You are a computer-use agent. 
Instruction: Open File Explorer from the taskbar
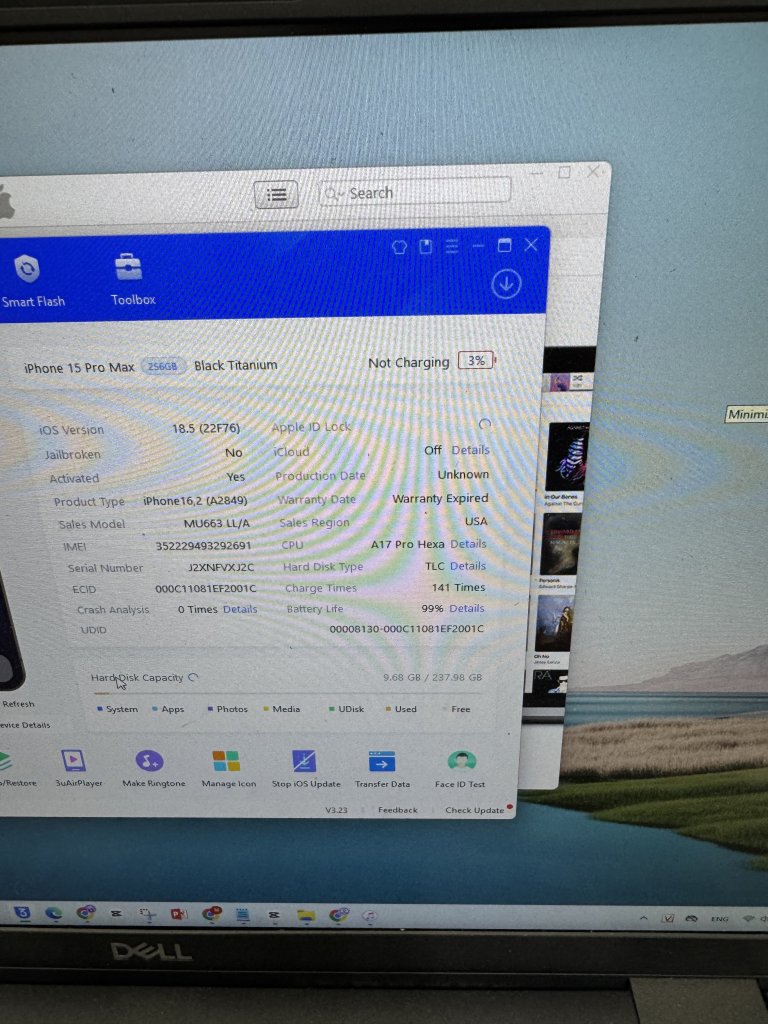point(306,916)
